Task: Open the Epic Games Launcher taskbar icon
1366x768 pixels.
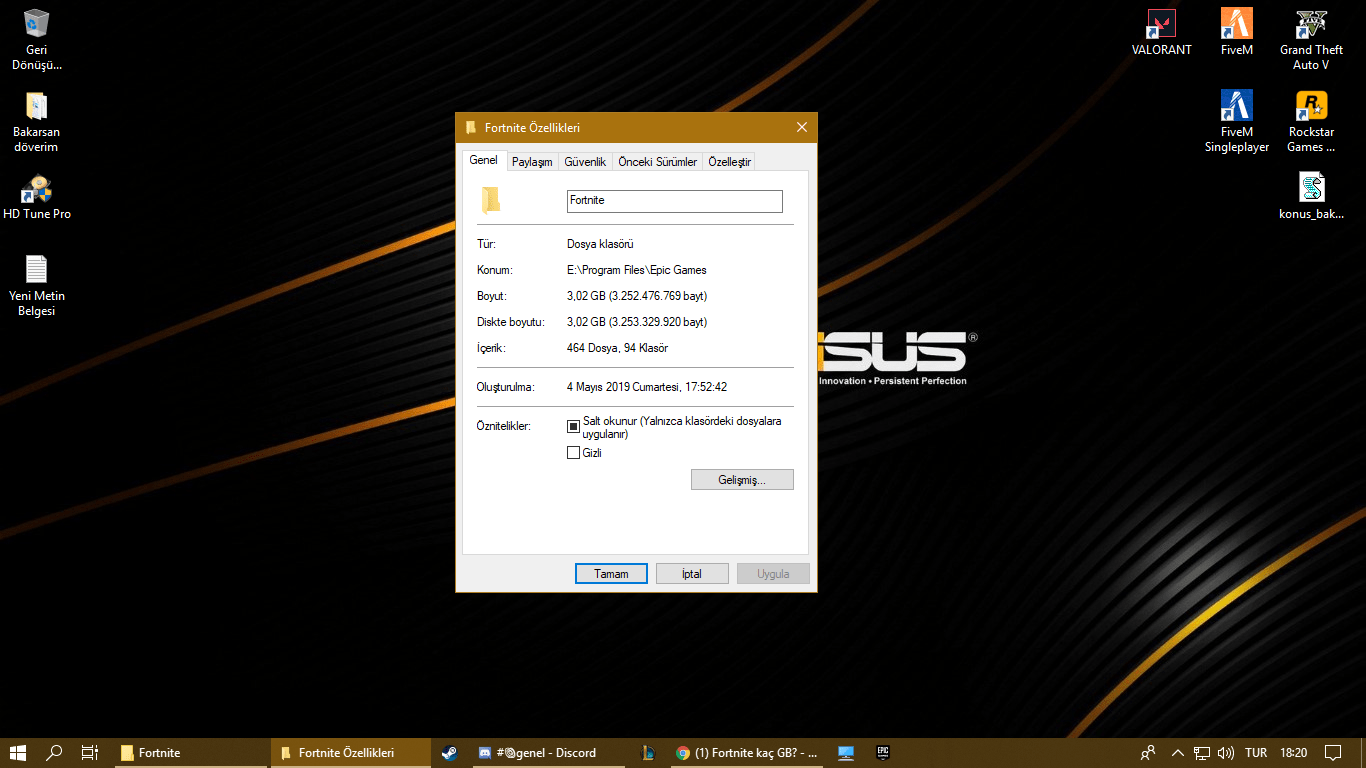Action: pyautogui.click(x=883, y=753)
